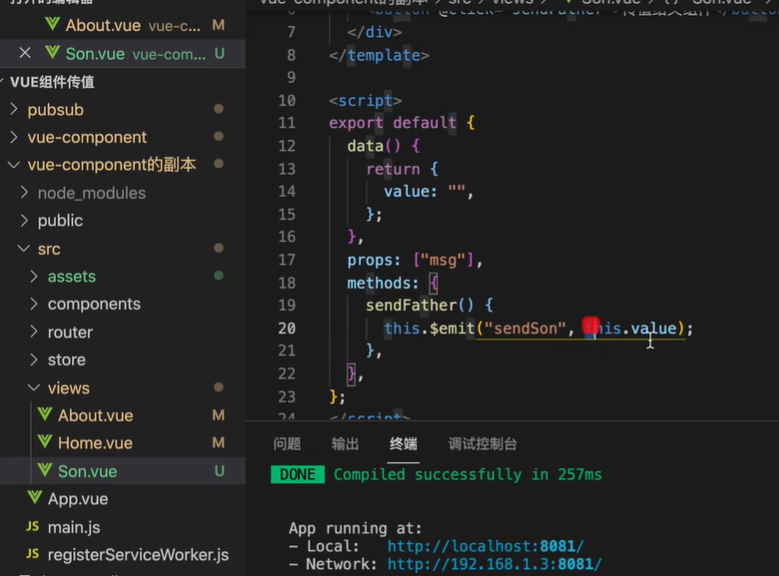The image size is (779, 576).
Task: Click the Vue icon next to App.vue
Action: coord(35,497)
